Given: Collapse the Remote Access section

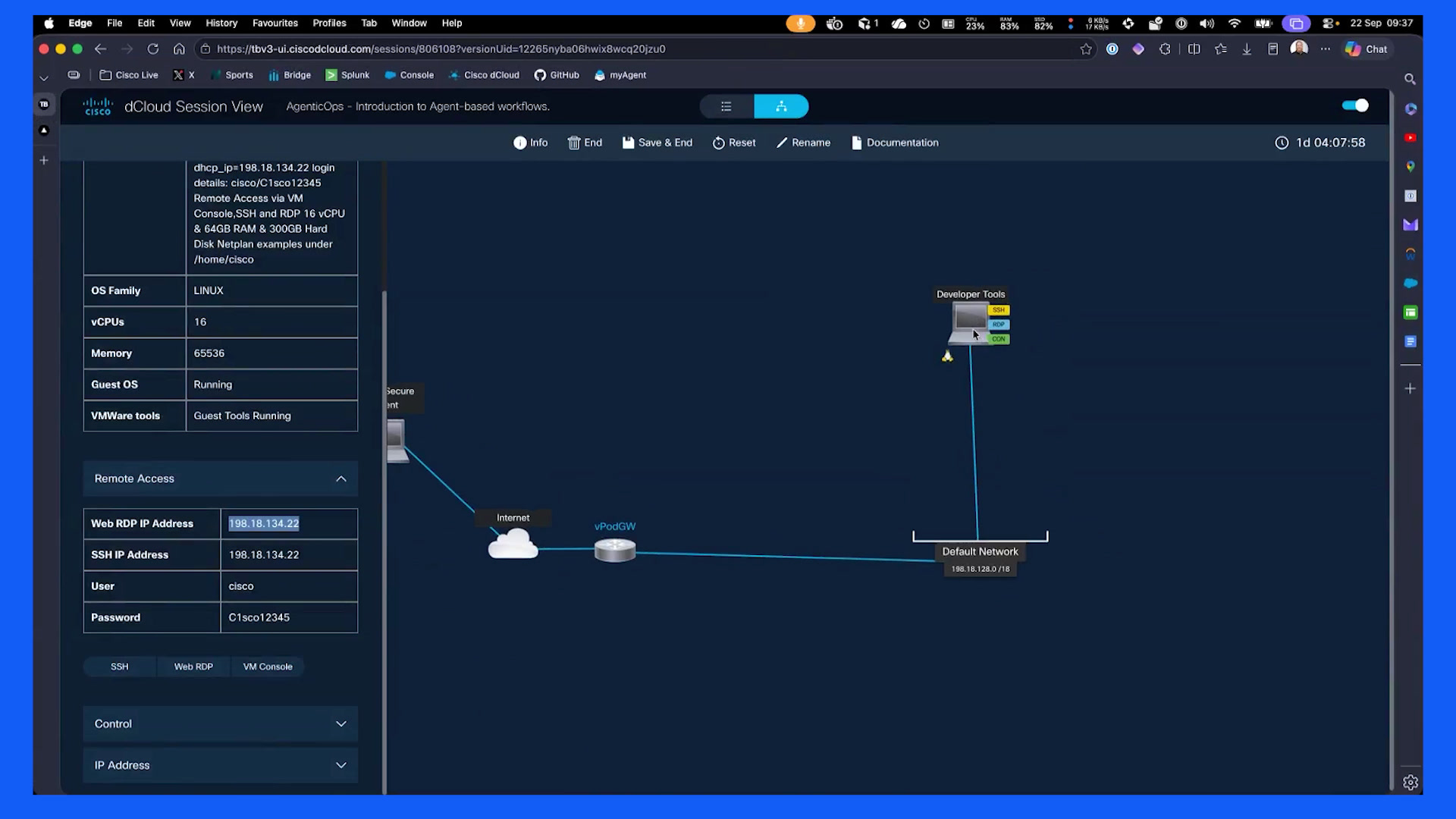Looking at the screenshot, I should pos(220,479).
